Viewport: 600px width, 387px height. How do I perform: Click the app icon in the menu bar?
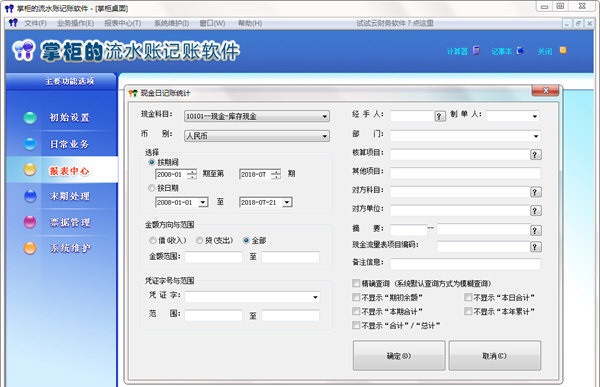pos(13,23)
